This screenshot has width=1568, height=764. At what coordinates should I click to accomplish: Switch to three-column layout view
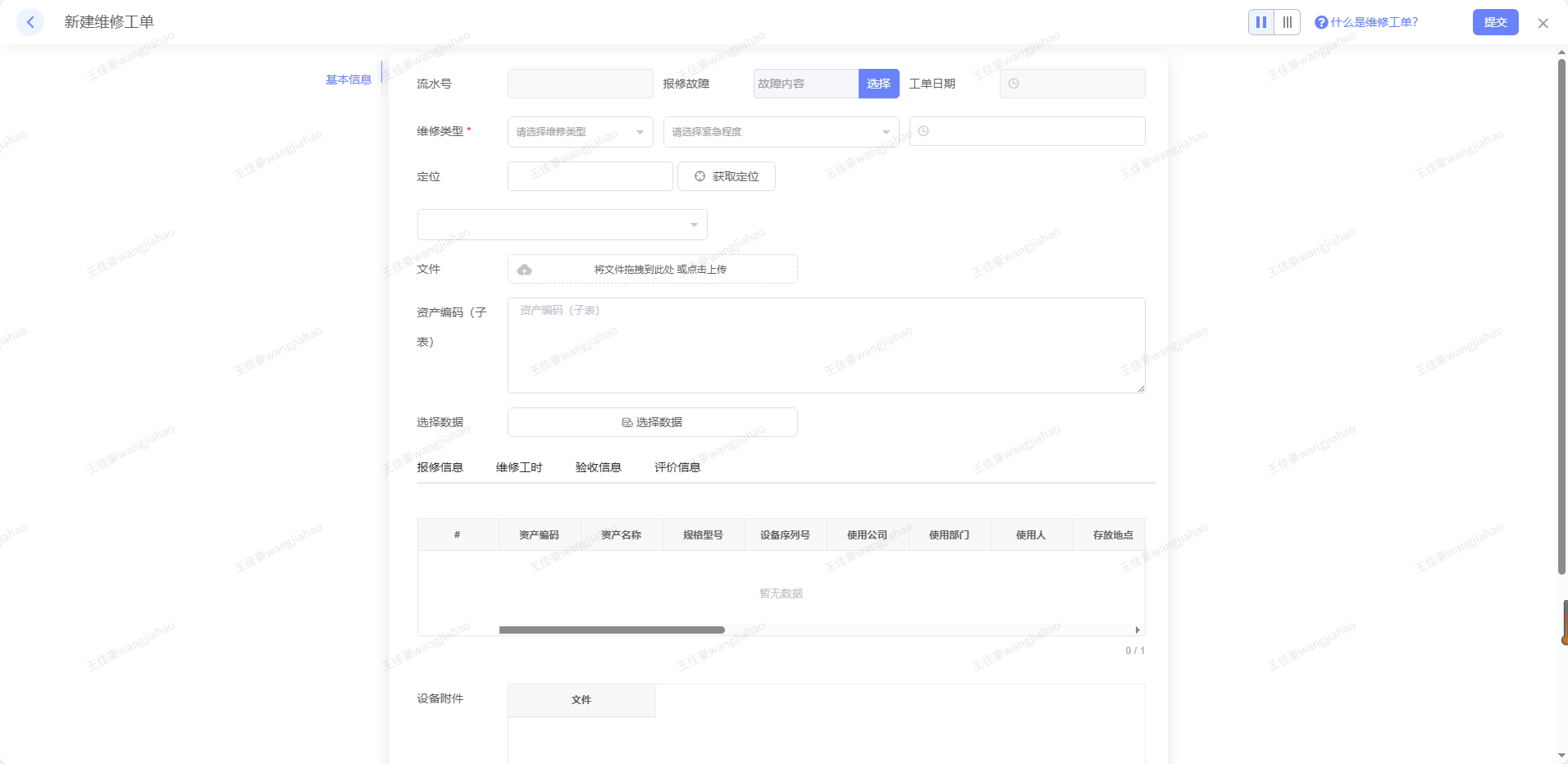pyautogui.click(x=1288, y=22)
